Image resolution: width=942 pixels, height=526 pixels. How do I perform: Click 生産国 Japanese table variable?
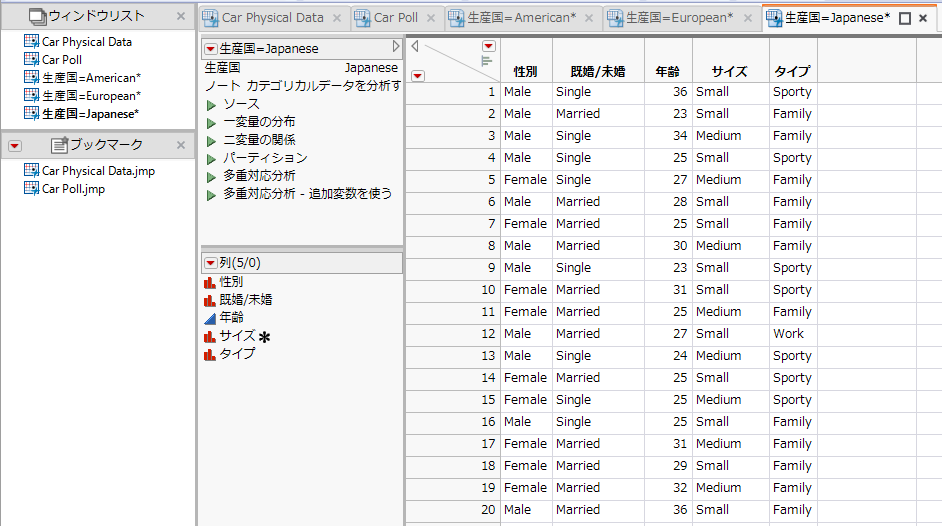point(301,68)
